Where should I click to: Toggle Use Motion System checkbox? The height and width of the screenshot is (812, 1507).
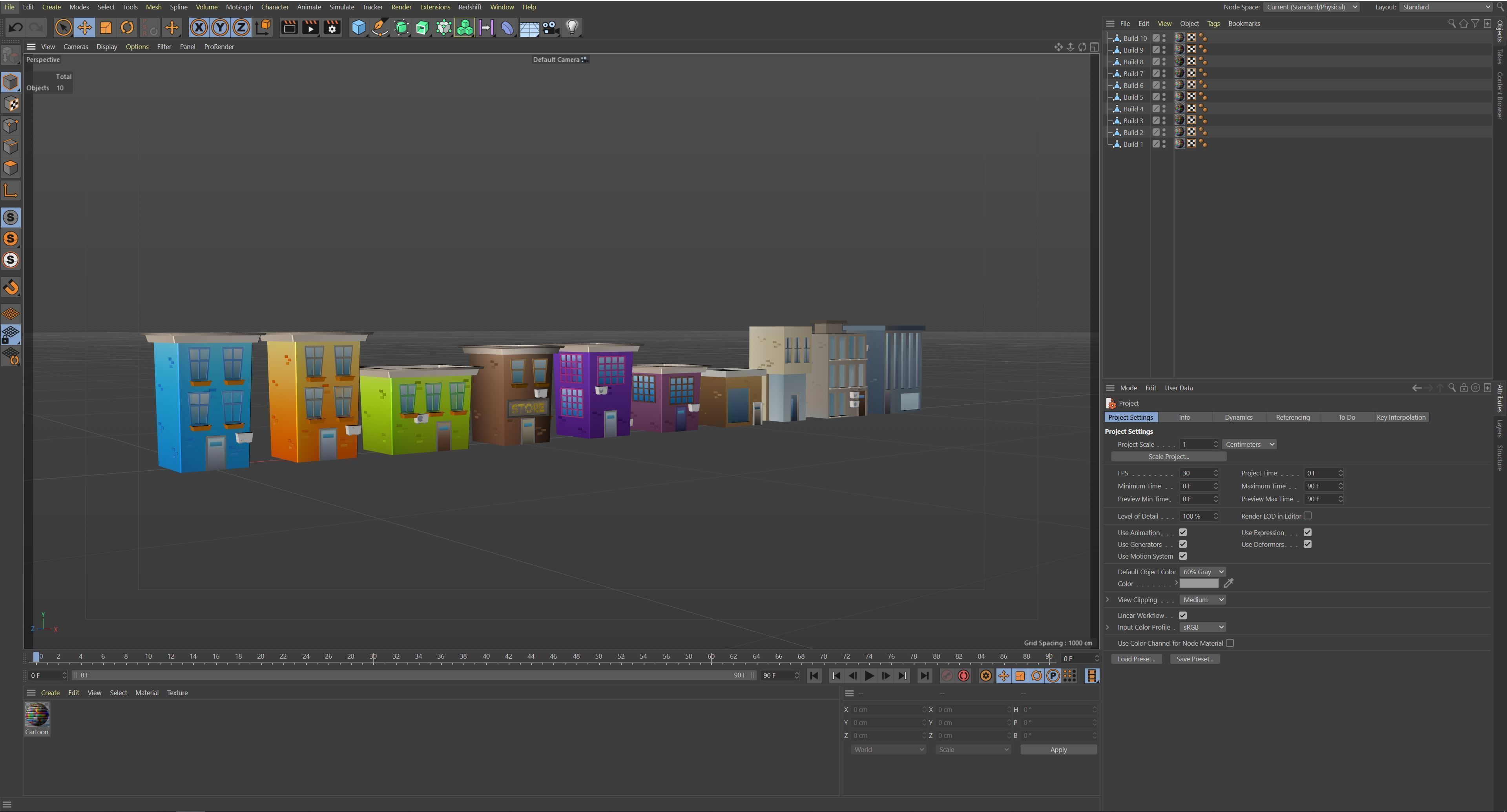point(1183,556)
